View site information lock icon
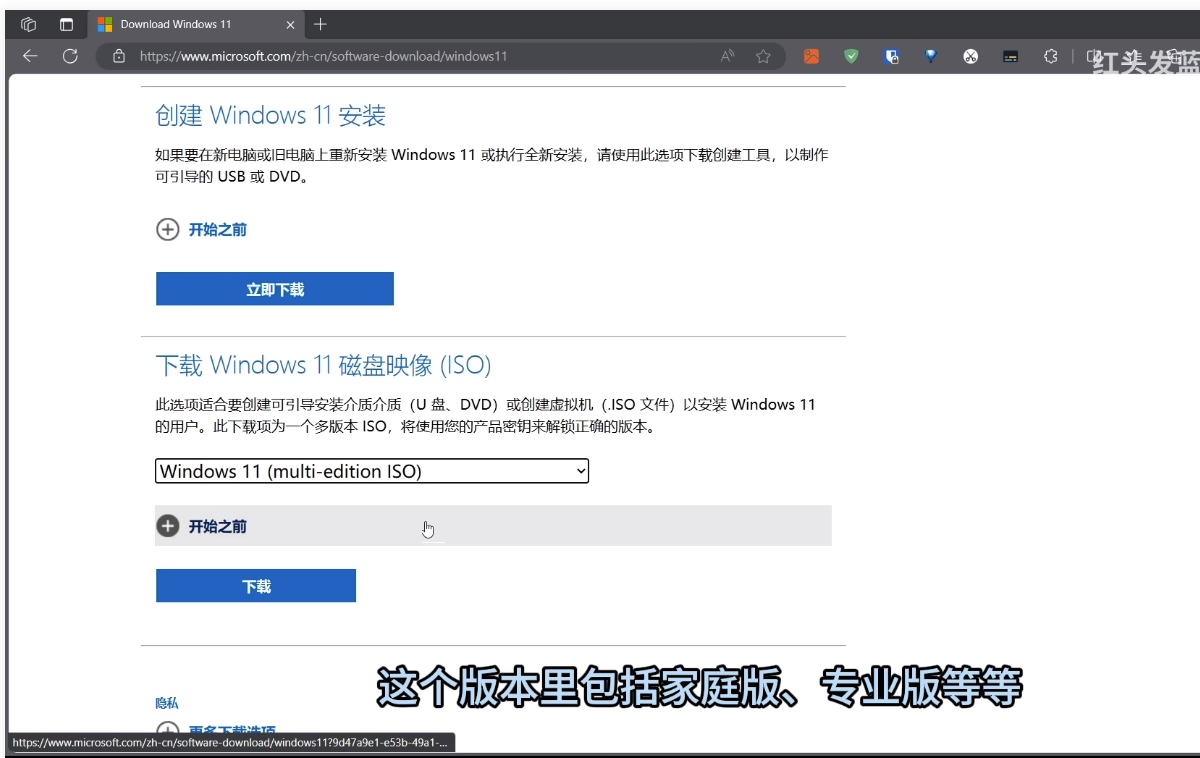Image resolution: width=1200 pixels, height=758 pixels. [119, 56]
